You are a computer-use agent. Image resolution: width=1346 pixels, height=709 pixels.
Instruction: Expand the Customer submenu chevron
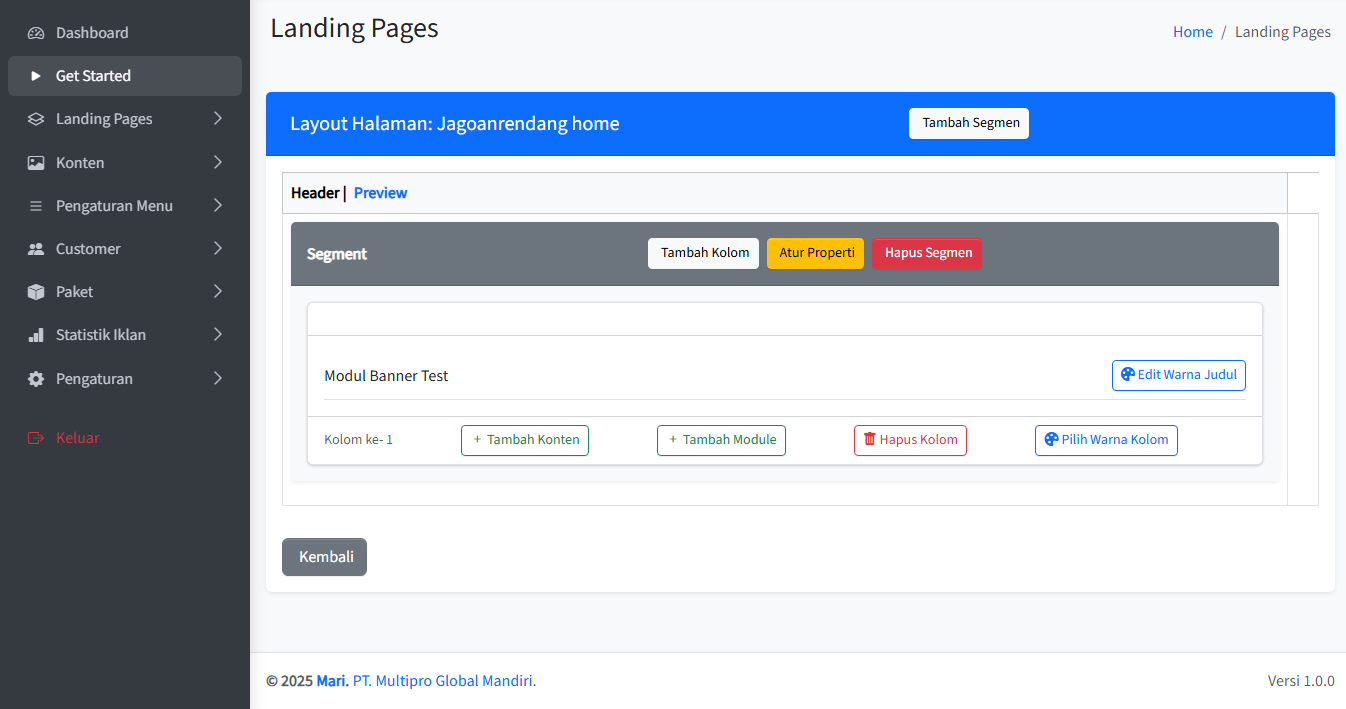click(x=218, y=249)
